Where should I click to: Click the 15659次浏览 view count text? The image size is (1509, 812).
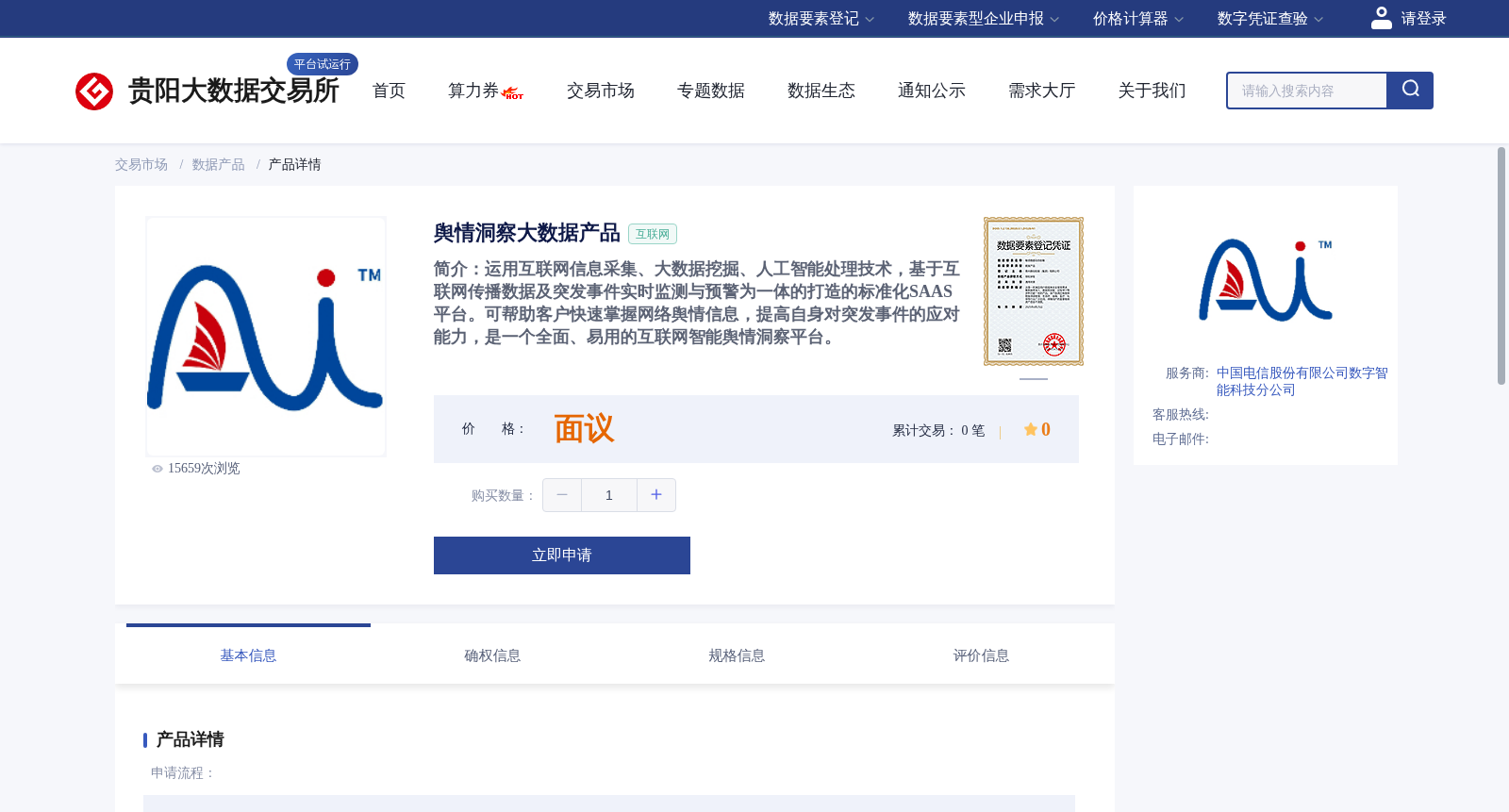click(x=204, y=469)
